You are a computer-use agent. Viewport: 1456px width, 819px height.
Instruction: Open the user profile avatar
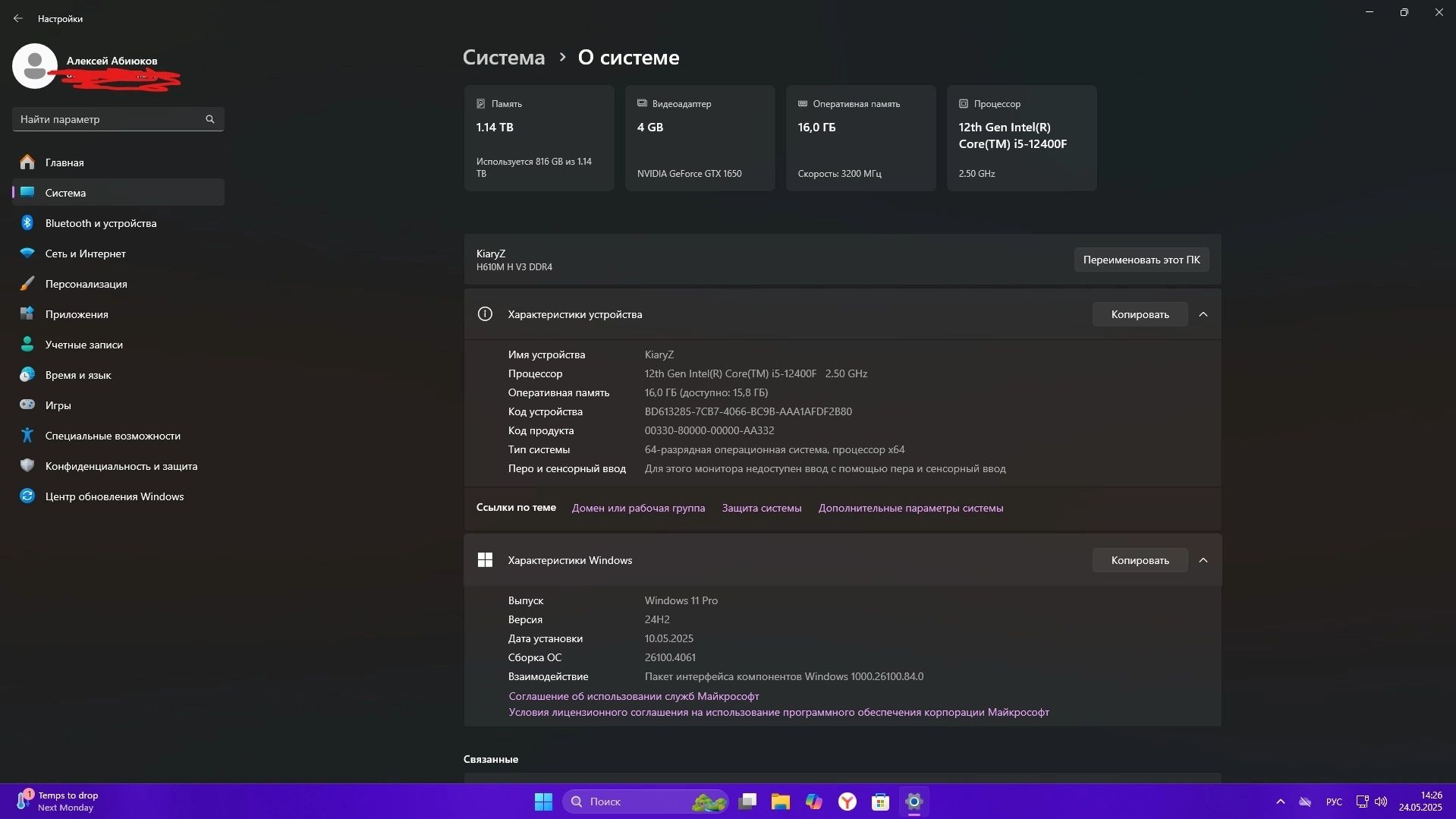coord(35,66)
